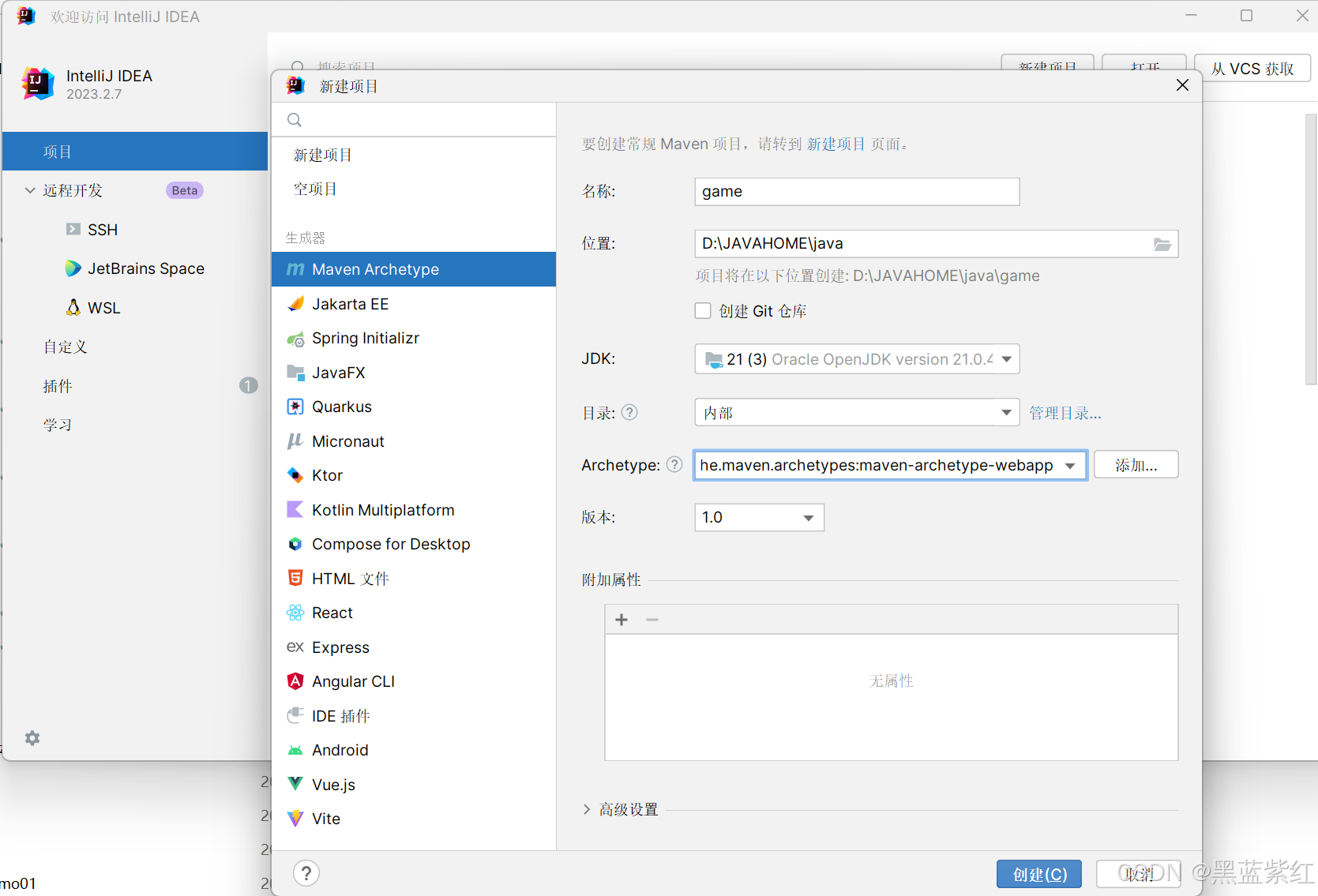Click the minus icon under 附加属性
1318x896 pixels.
tap(652, 620)
